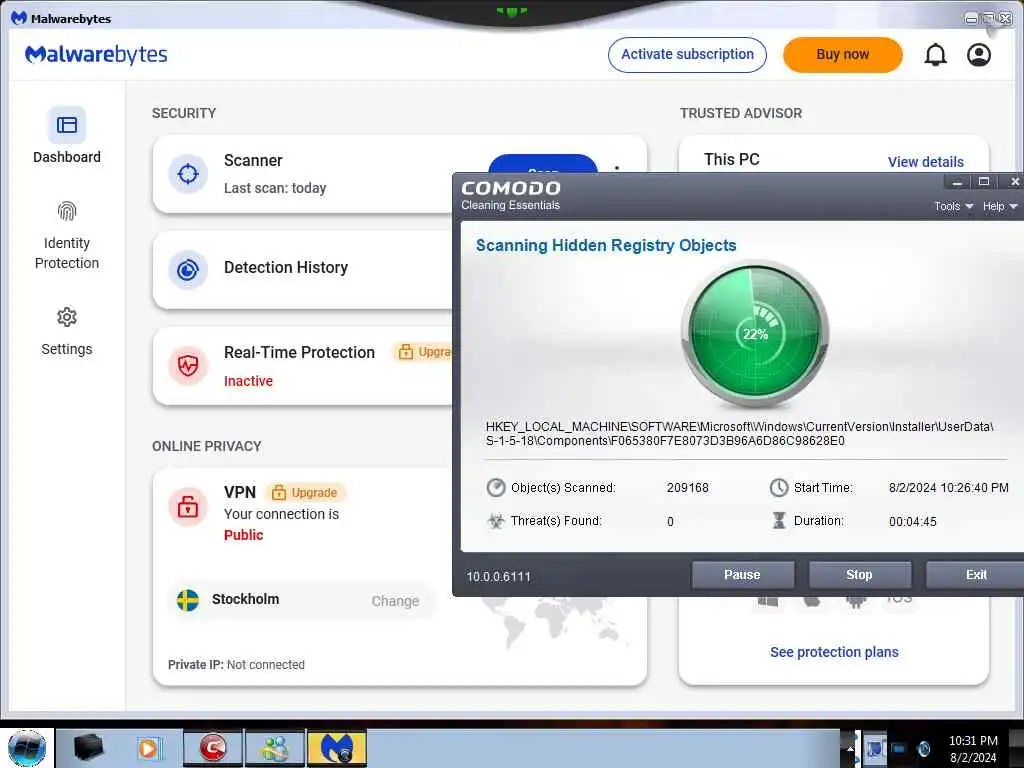Open Identity Protection fingerprint icon
The width and height of the screenshot is (1024, 768).
point(67,211)
